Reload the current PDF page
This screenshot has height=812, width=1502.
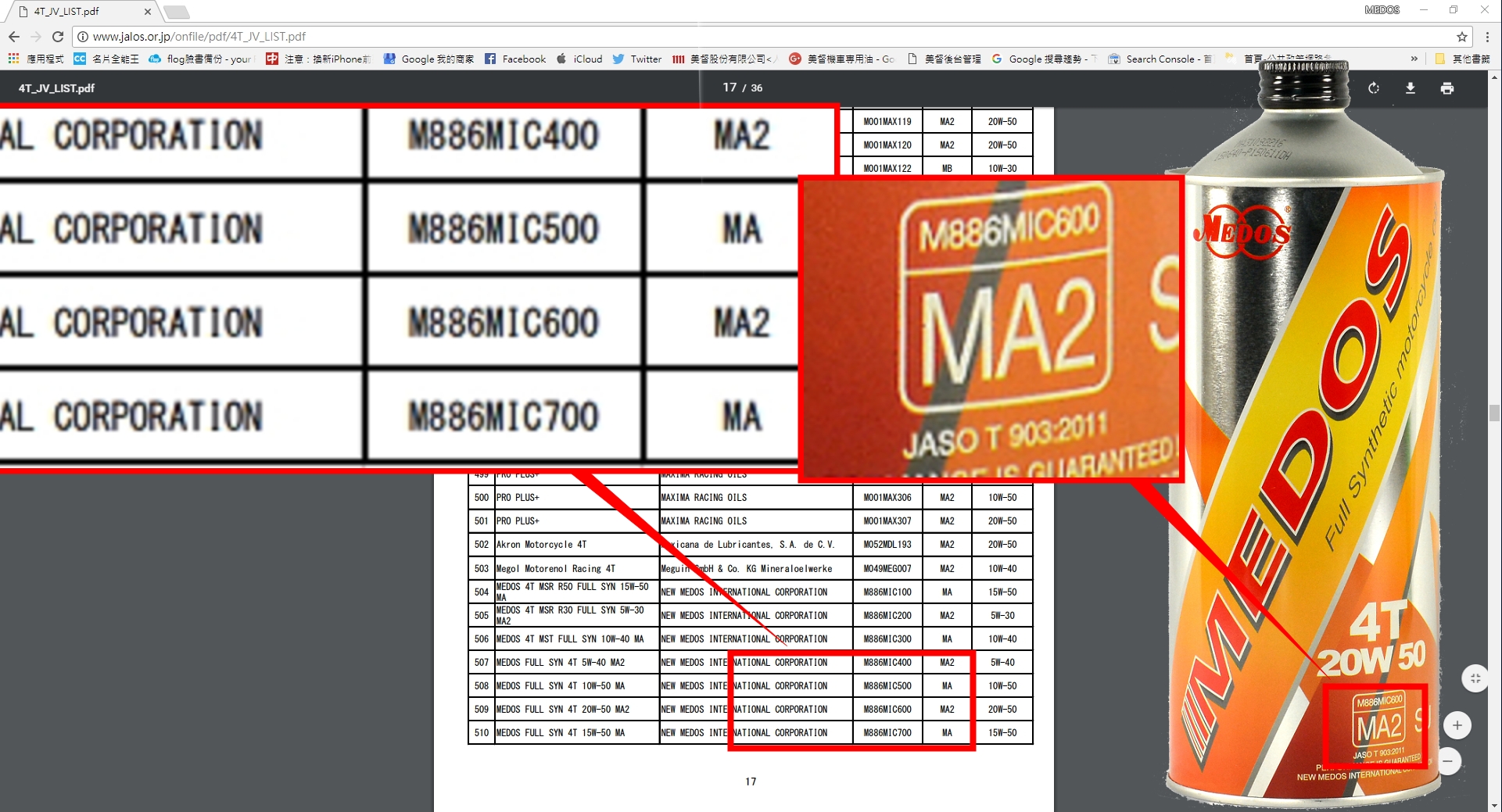pos(58,37)
